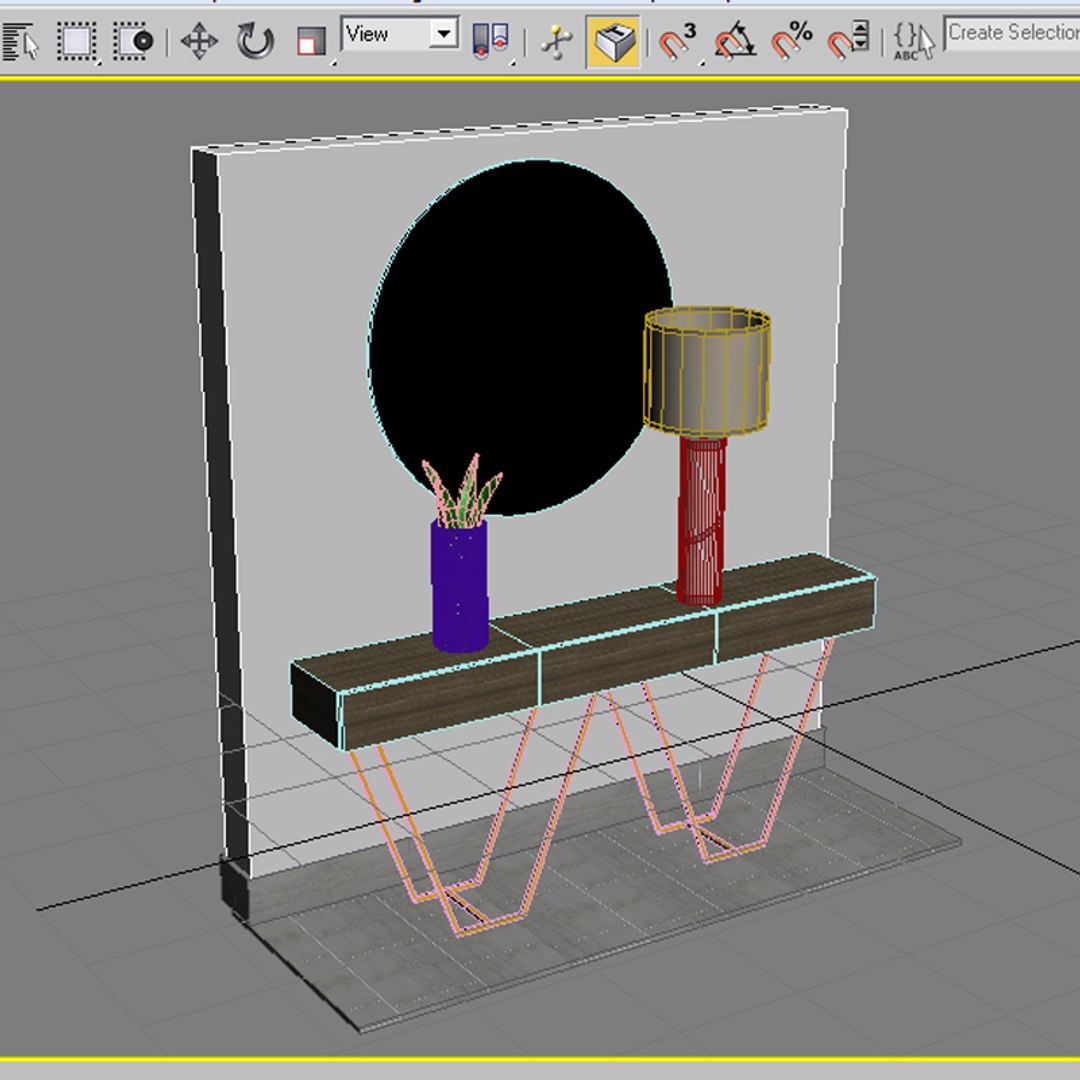Toggle the Percent Snap icon
This screenshot has width=1080, height=1080.
click(791, 41)
